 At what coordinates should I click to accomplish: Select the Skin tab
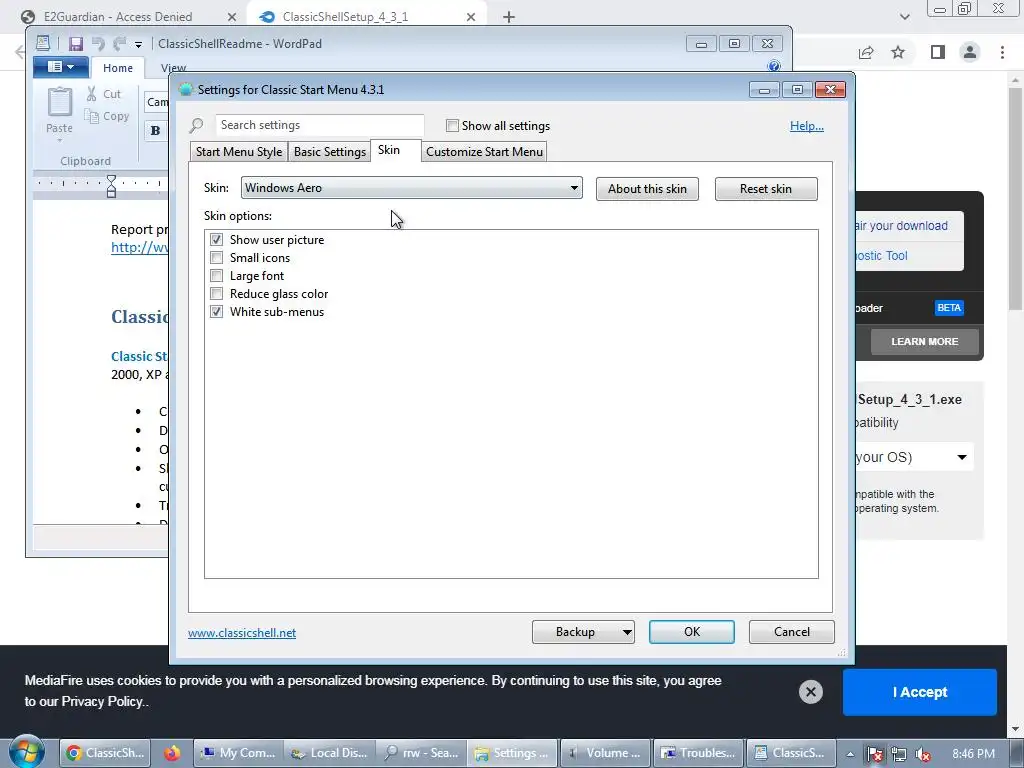tap(395, 150)
